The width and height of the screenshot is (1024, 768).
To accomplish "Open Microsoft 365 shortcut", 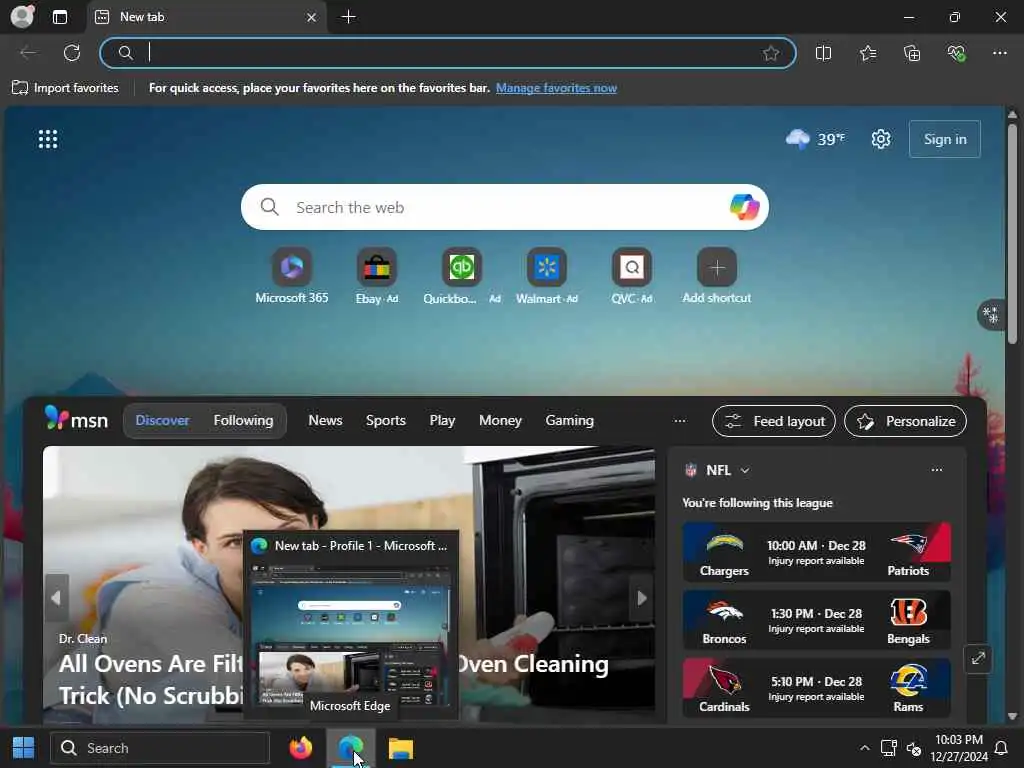I will [291, 276].
